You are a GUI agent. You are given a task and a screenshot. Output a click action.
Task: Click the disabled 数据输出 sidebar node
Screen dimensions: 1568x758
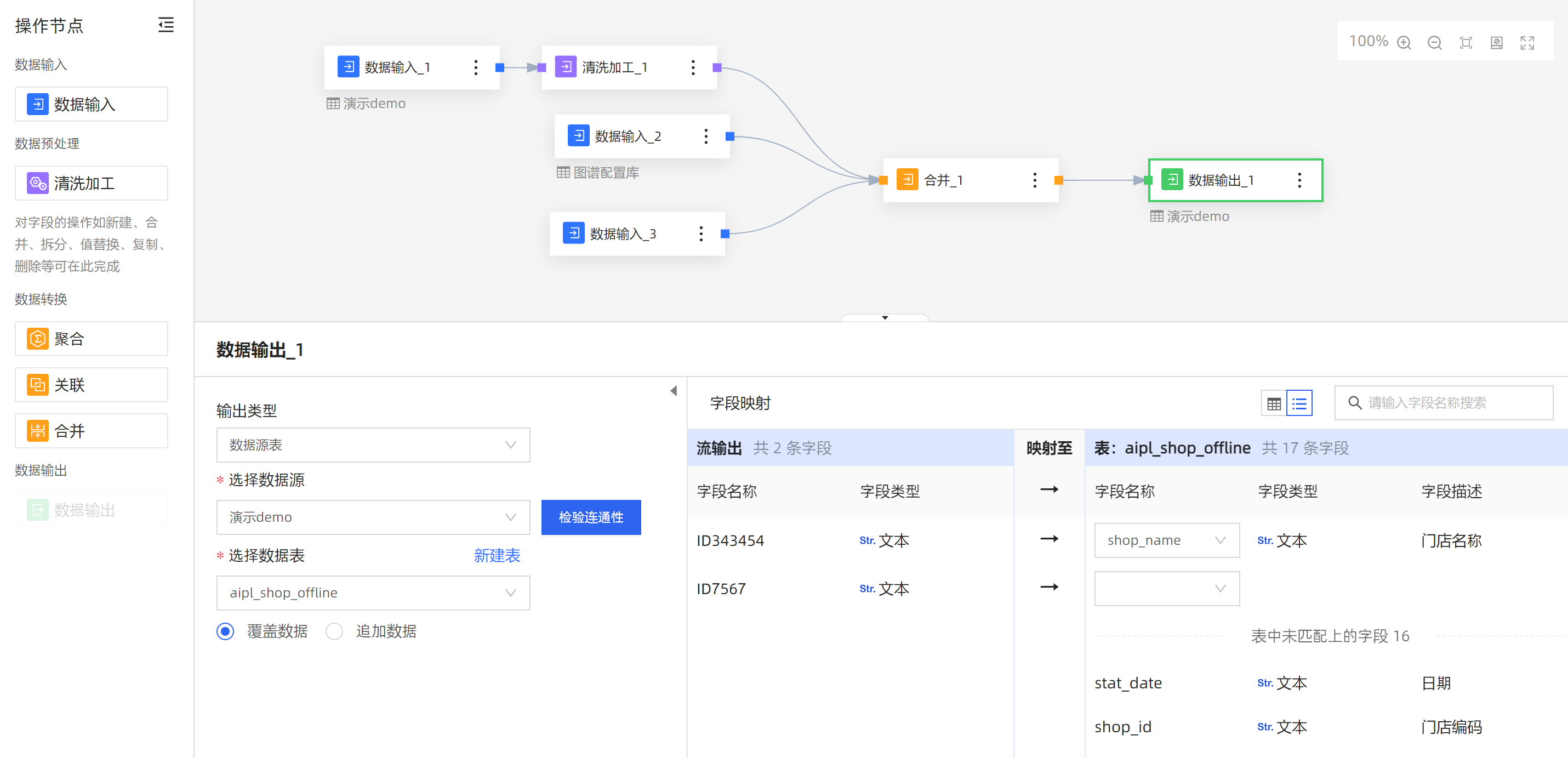point(92,510)
